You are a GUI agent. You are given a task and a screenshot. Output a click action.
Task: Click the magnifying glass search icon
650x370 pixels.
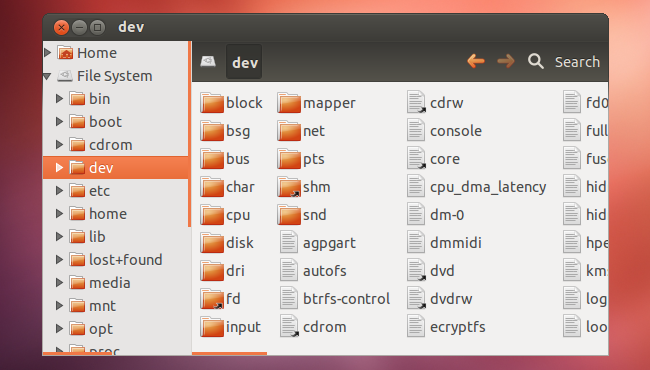point(536,61)
